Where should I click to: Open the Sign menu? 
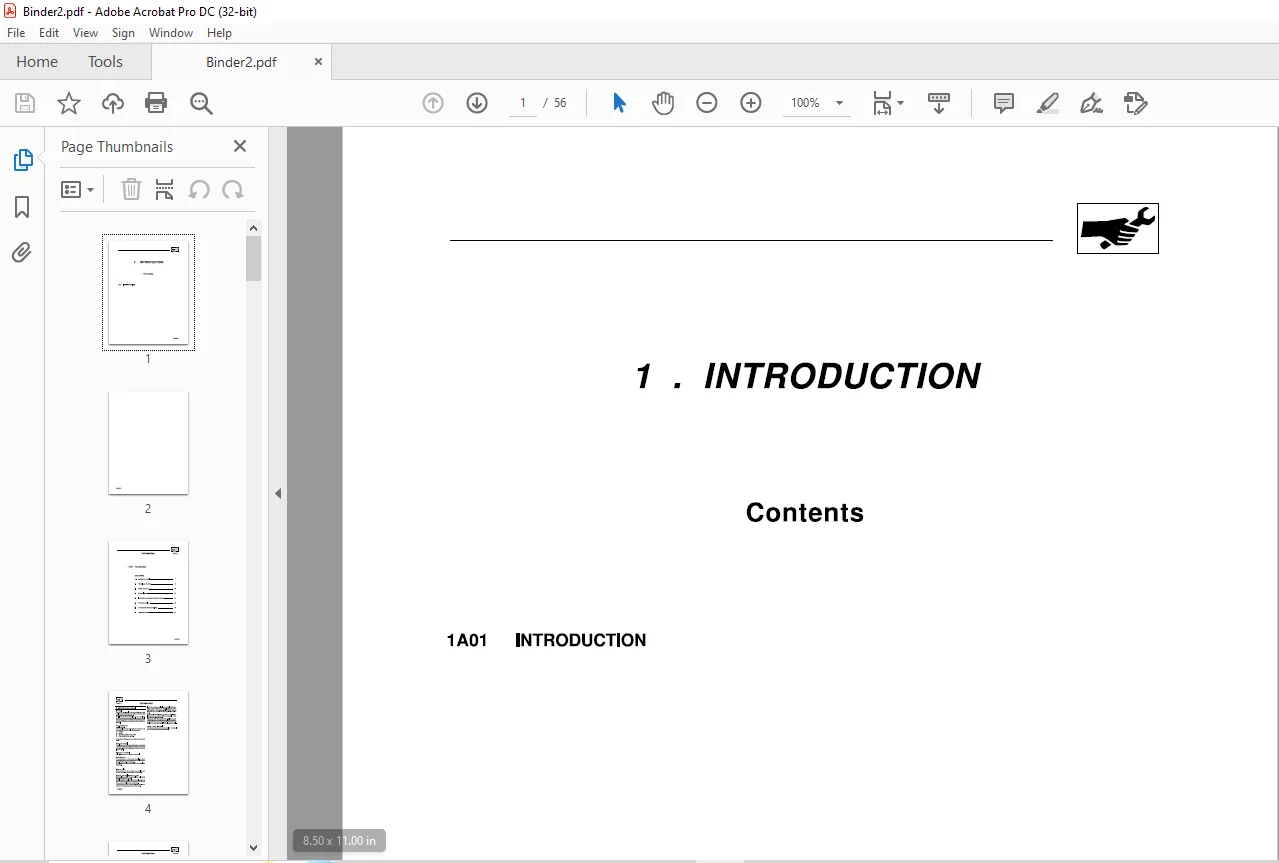click(x=123, y=33)
